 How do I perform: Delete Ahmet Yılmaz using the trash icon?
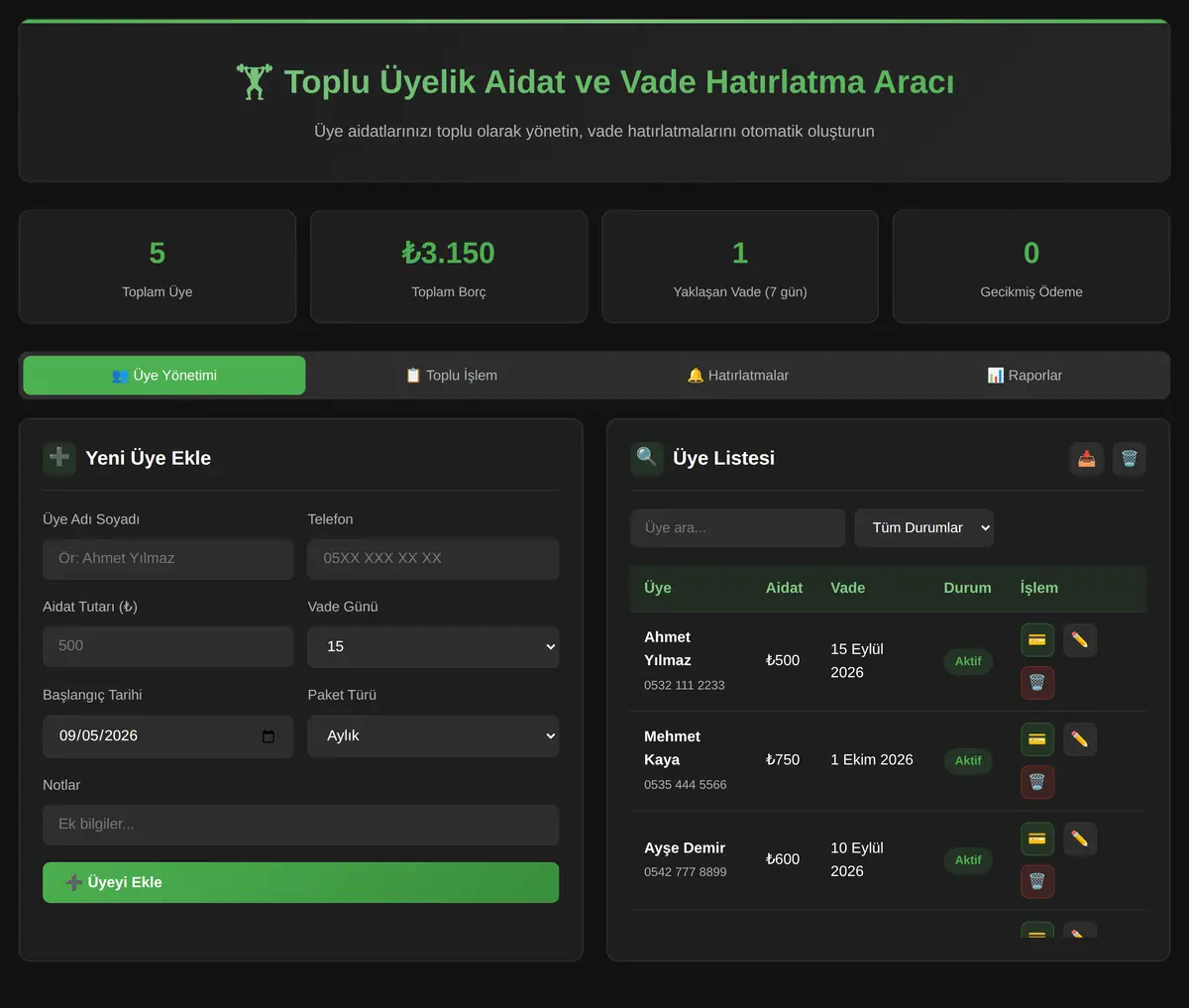tap(1037, 683)
